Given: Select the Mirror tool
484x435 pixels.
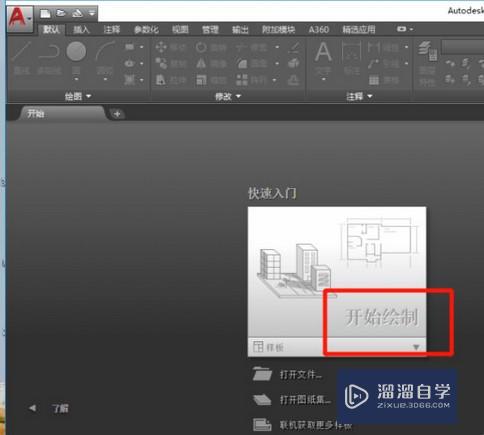Looking at the screenshot, I should point(211,63).
